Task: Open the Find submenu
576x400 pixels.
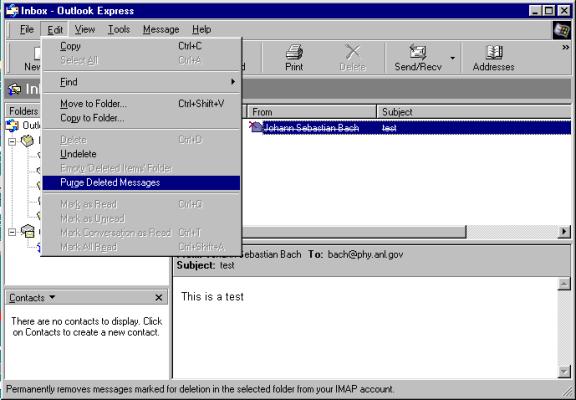Action: coord(141,82)
